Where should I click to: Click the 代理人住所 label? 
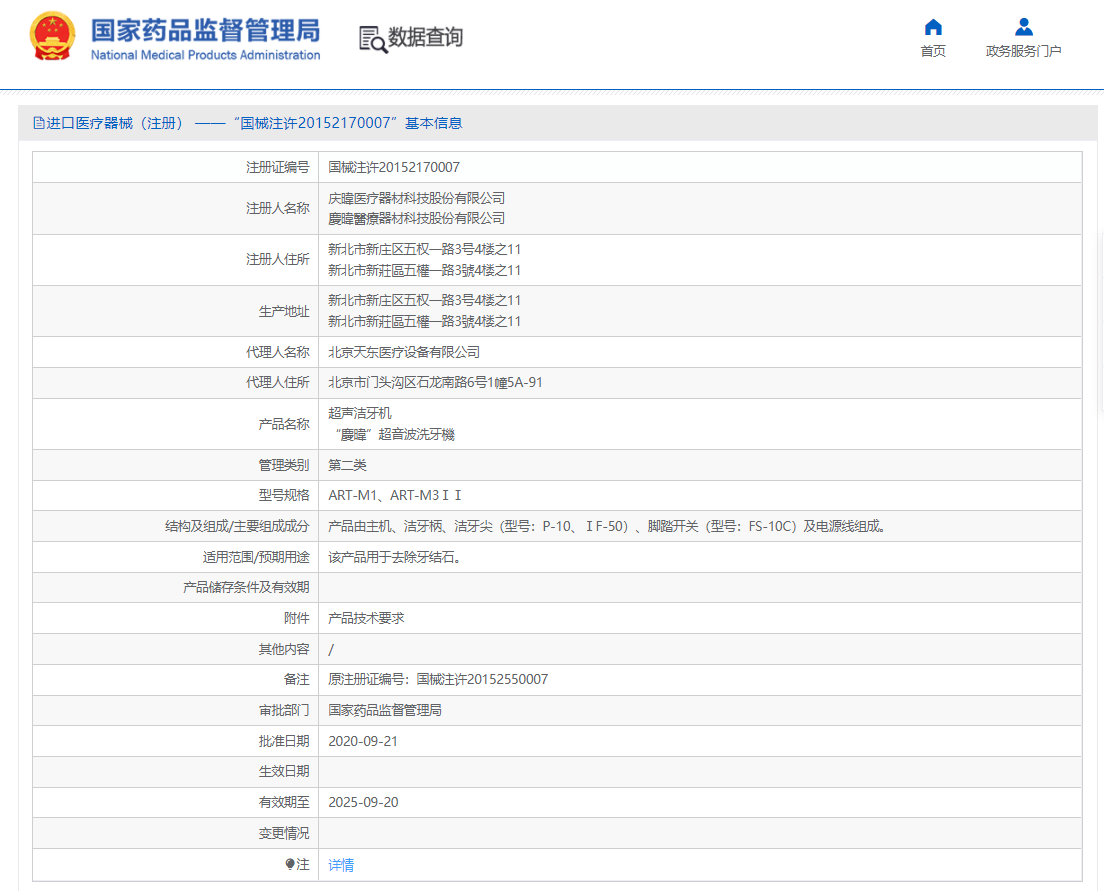coord(278,382)
